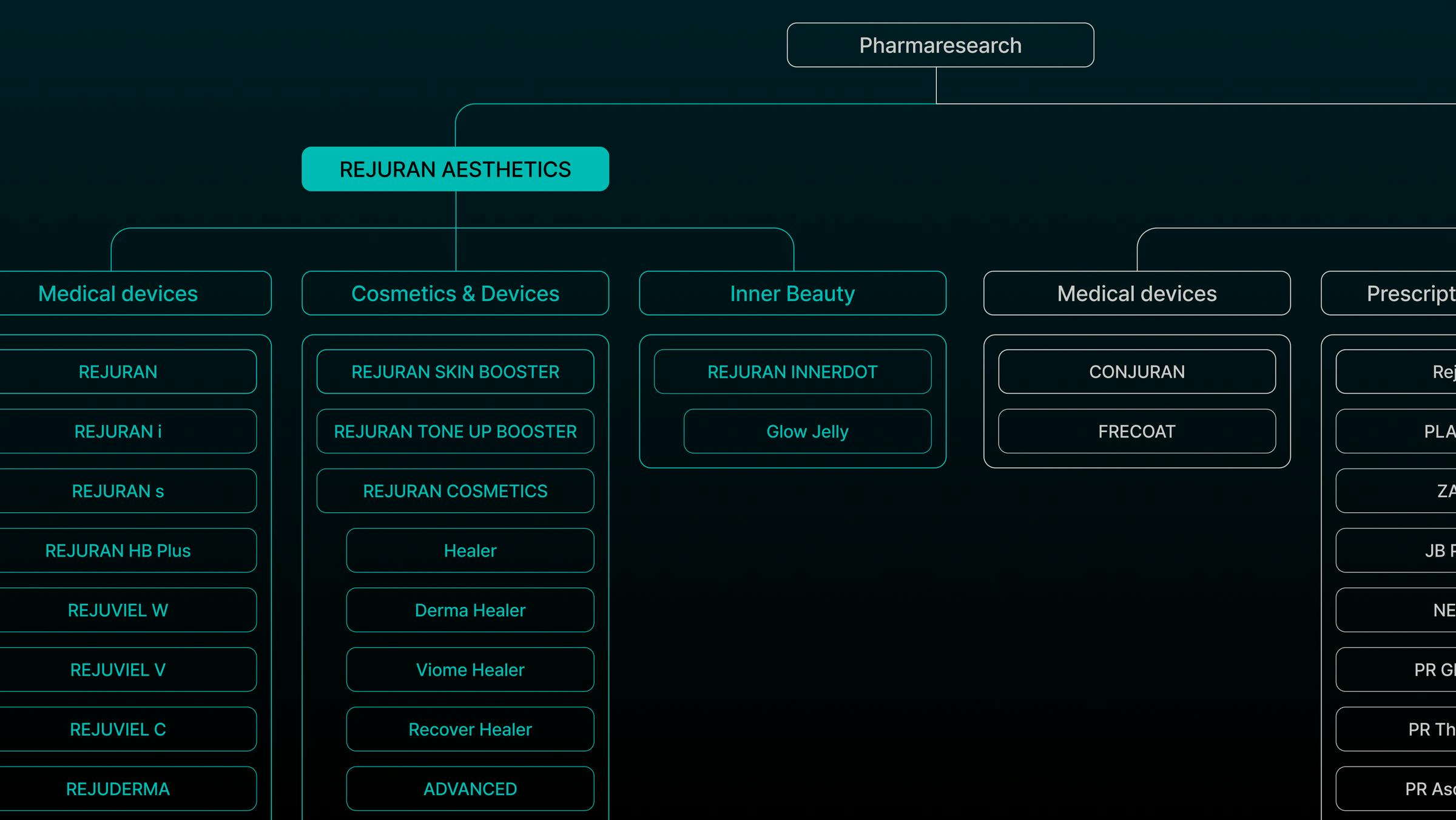Select the Derma Healer sub-item
Viewport: 1456px width, 820px height.
coord(470,610)
